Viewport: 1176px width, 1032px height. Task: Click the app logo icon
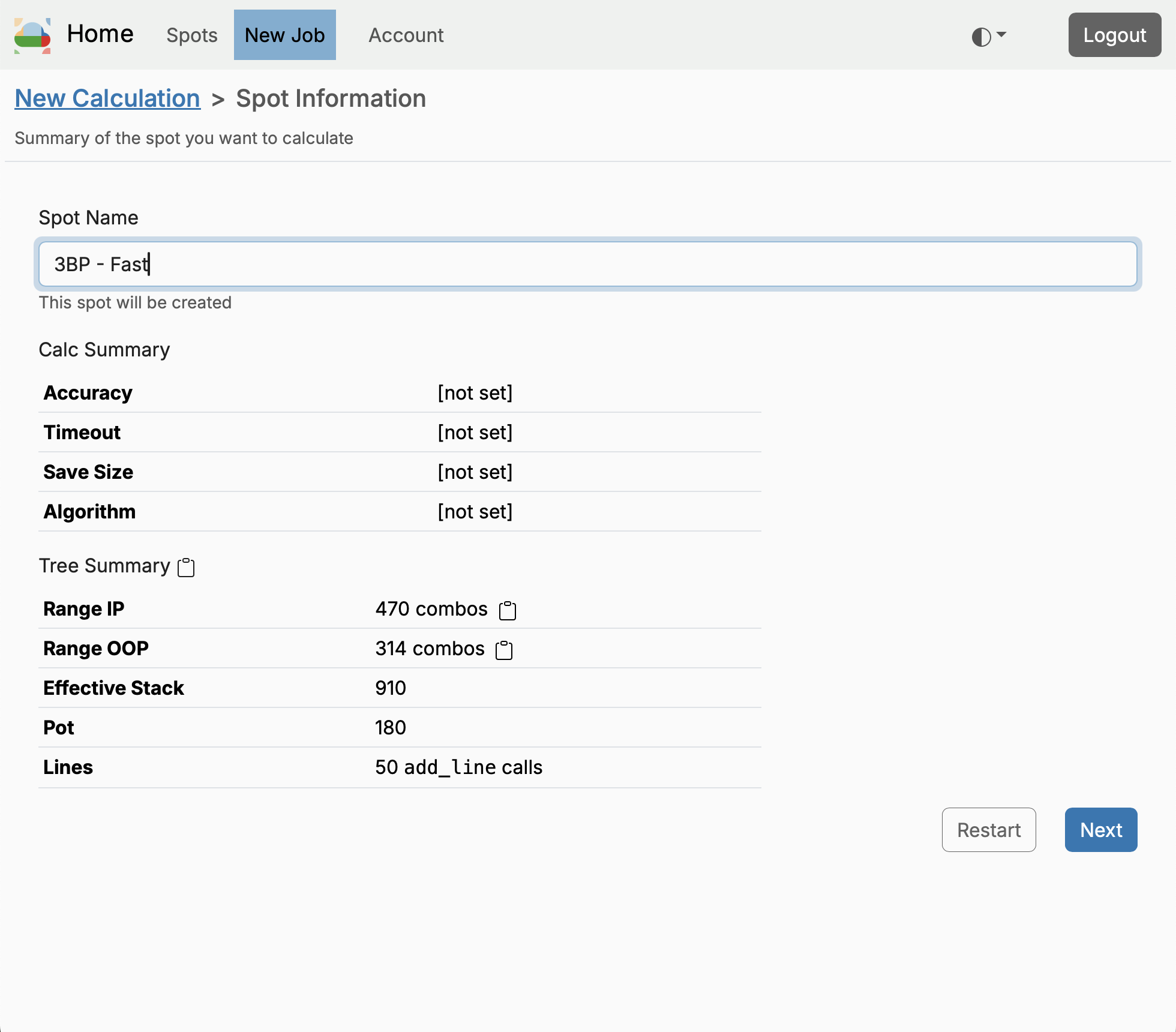click(32, 35)
